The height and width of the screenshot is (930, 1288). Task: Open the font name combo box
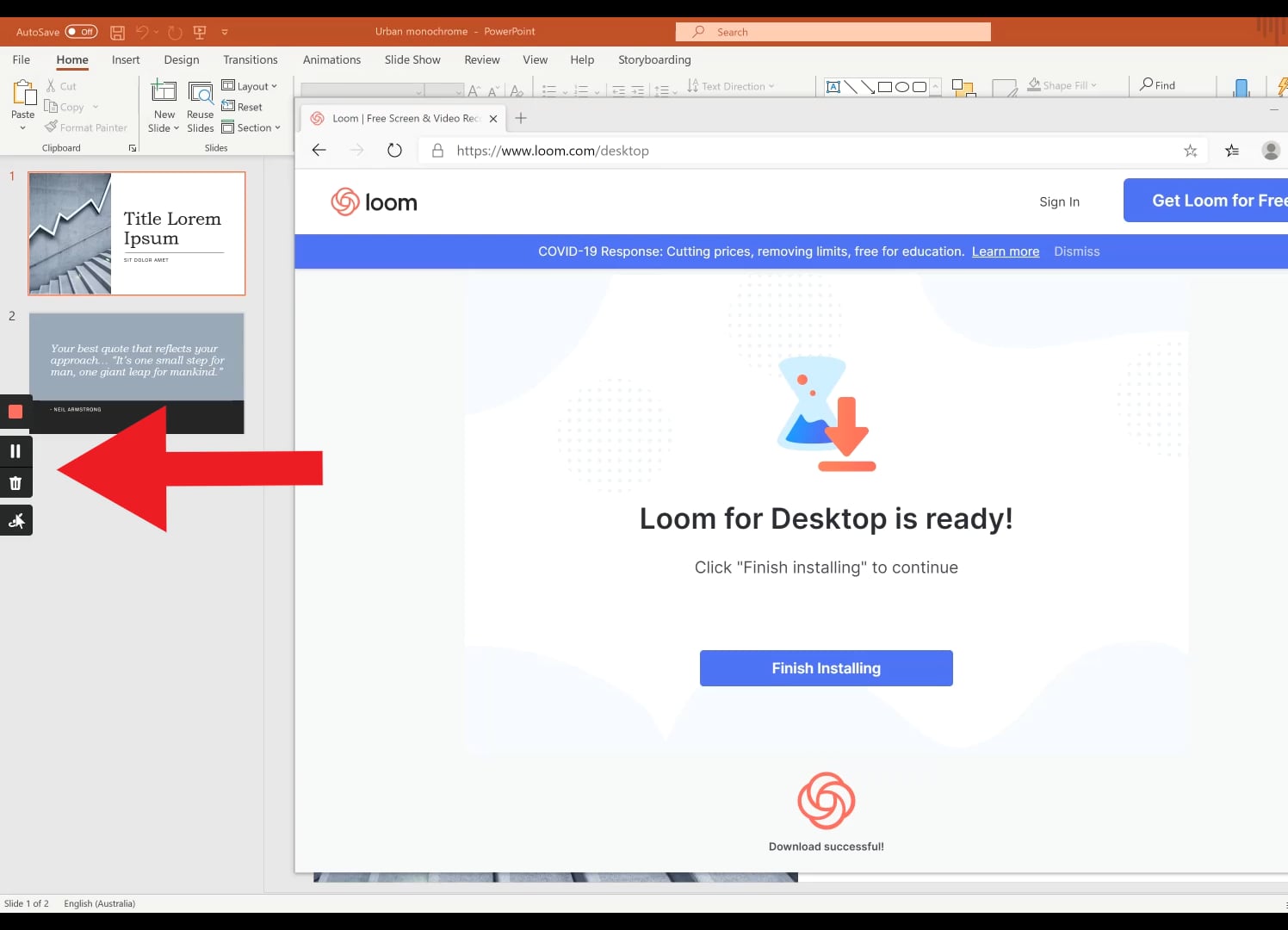click(x=362, y=90)
